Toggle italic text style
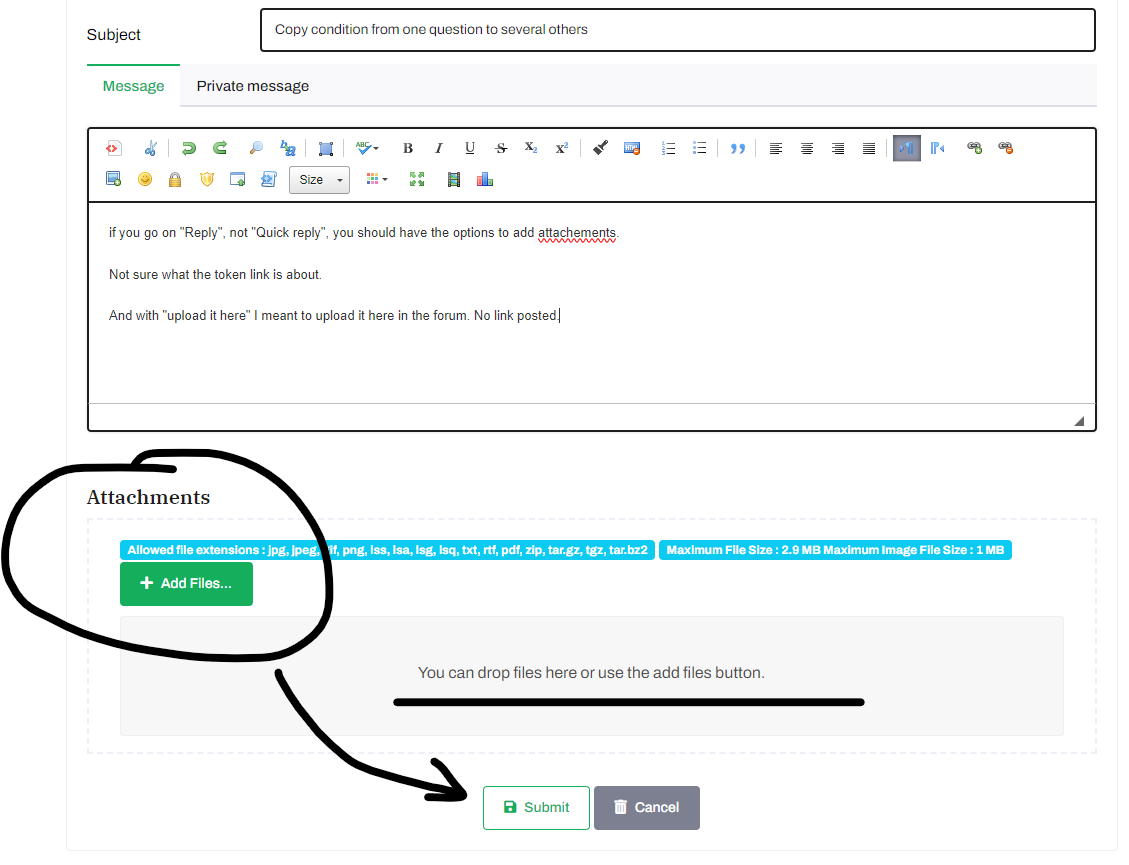Screen dimensions: 1129x865 [x=438, y=148]
